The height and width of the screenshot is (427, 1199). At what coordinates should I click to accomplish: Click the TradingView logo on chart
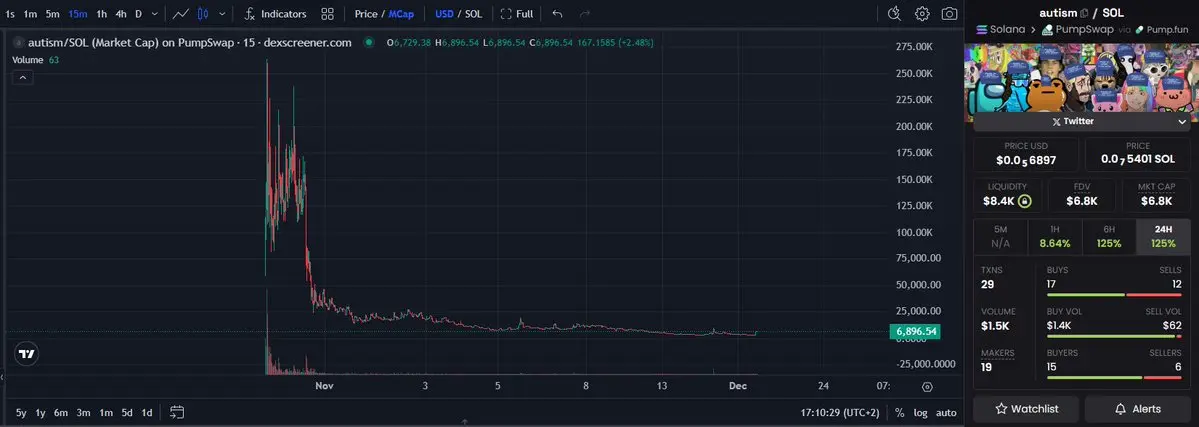click(x=27, y=354)
